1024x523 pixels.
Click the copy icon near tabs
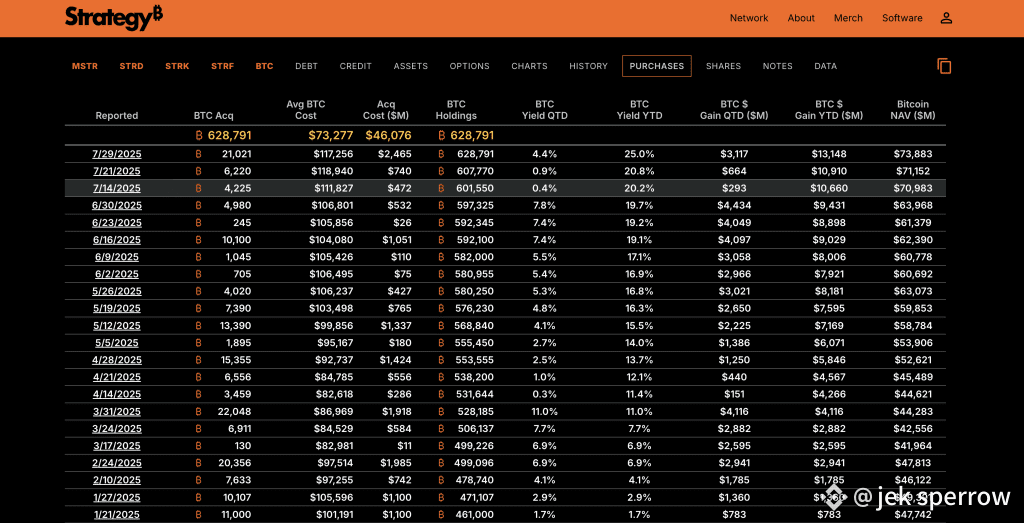click(x=944, y=66)
